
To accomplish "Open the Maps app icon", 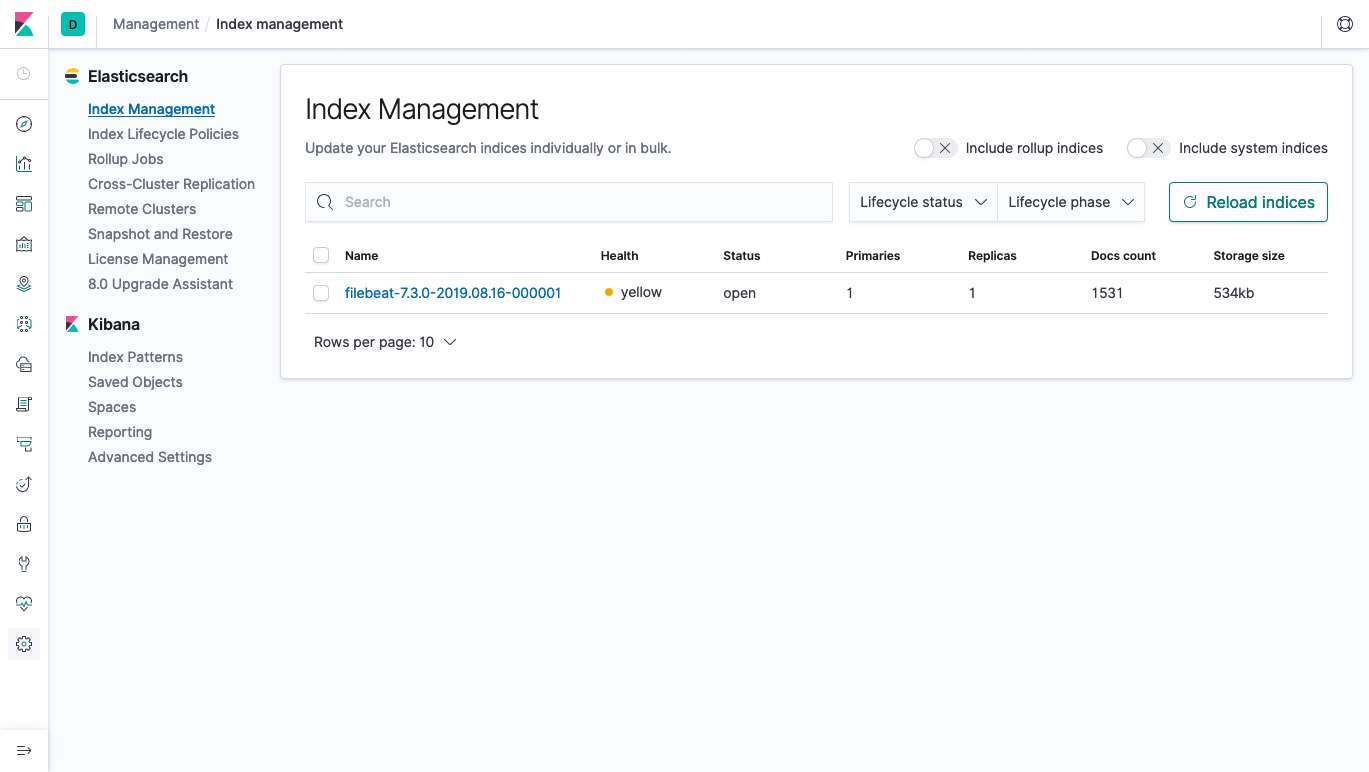I will click(x=23, y=283).
